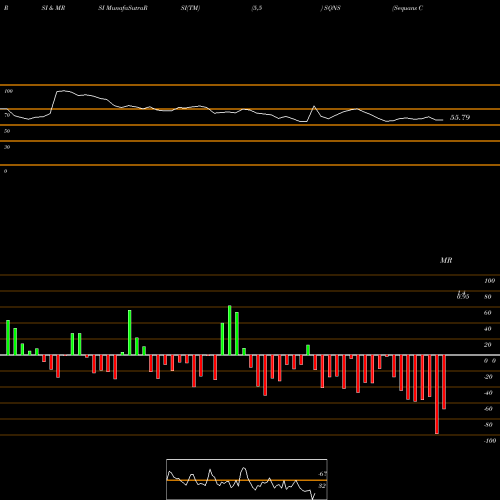Click the -80 label on MR axis
The image size is (500, 500).
(x=488, y=425)
